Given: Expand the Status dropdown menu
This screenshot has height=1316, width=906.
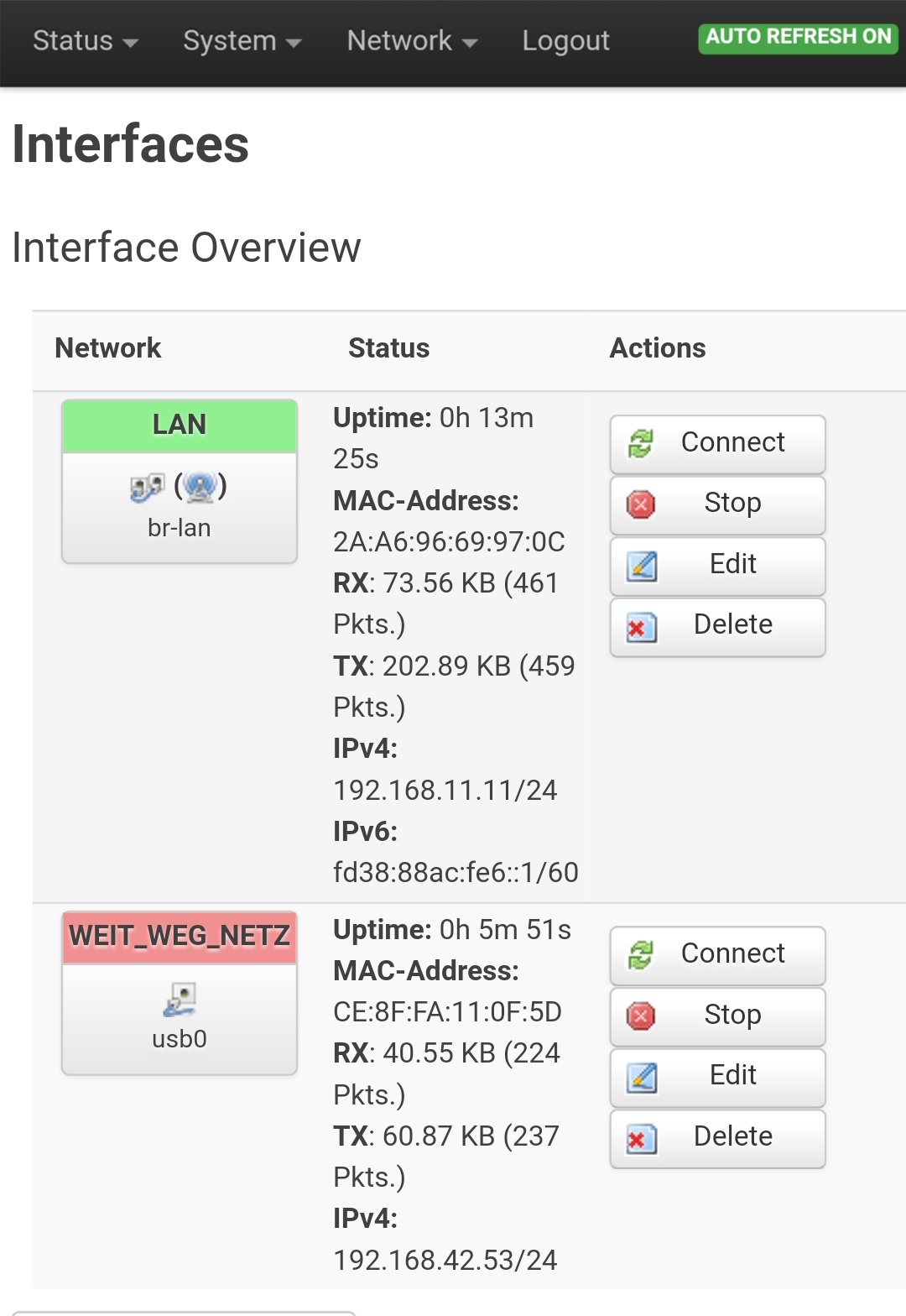Looking at the screenshot, I should point(86,41).
